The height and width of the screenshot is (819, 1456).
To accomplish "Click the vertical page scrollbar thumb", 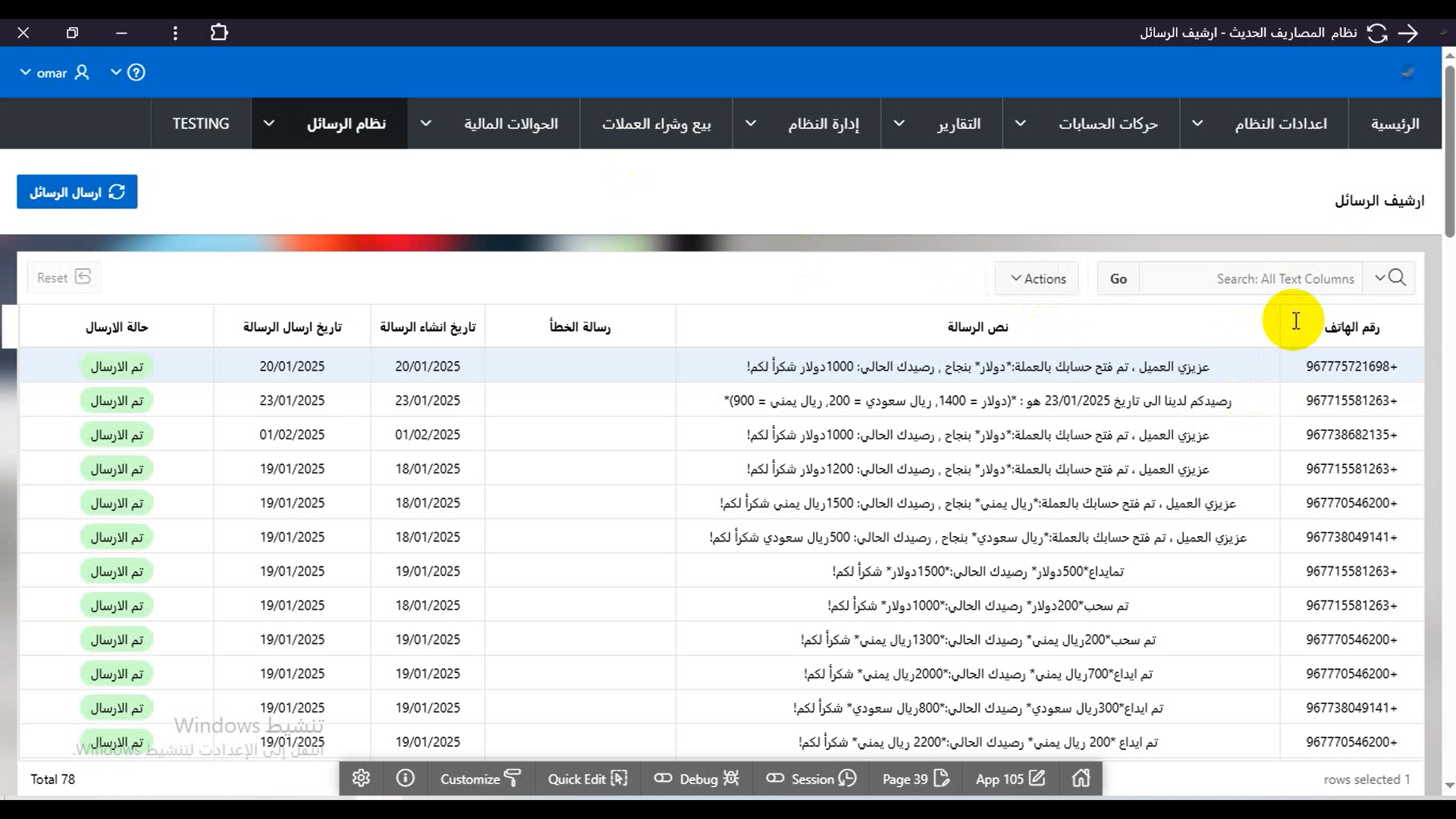I will point(1449,152).
